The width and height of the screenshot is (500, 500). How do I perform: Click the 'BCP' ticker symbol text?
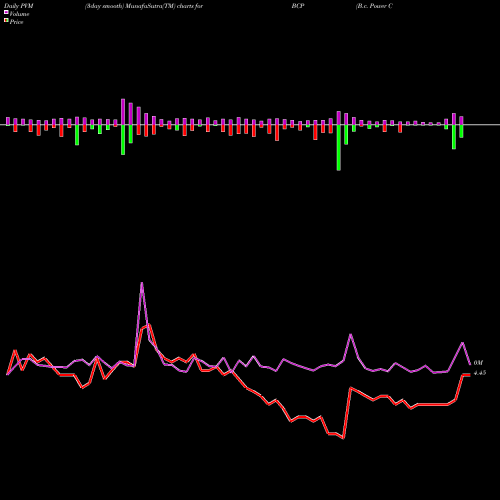pos(298,6)
